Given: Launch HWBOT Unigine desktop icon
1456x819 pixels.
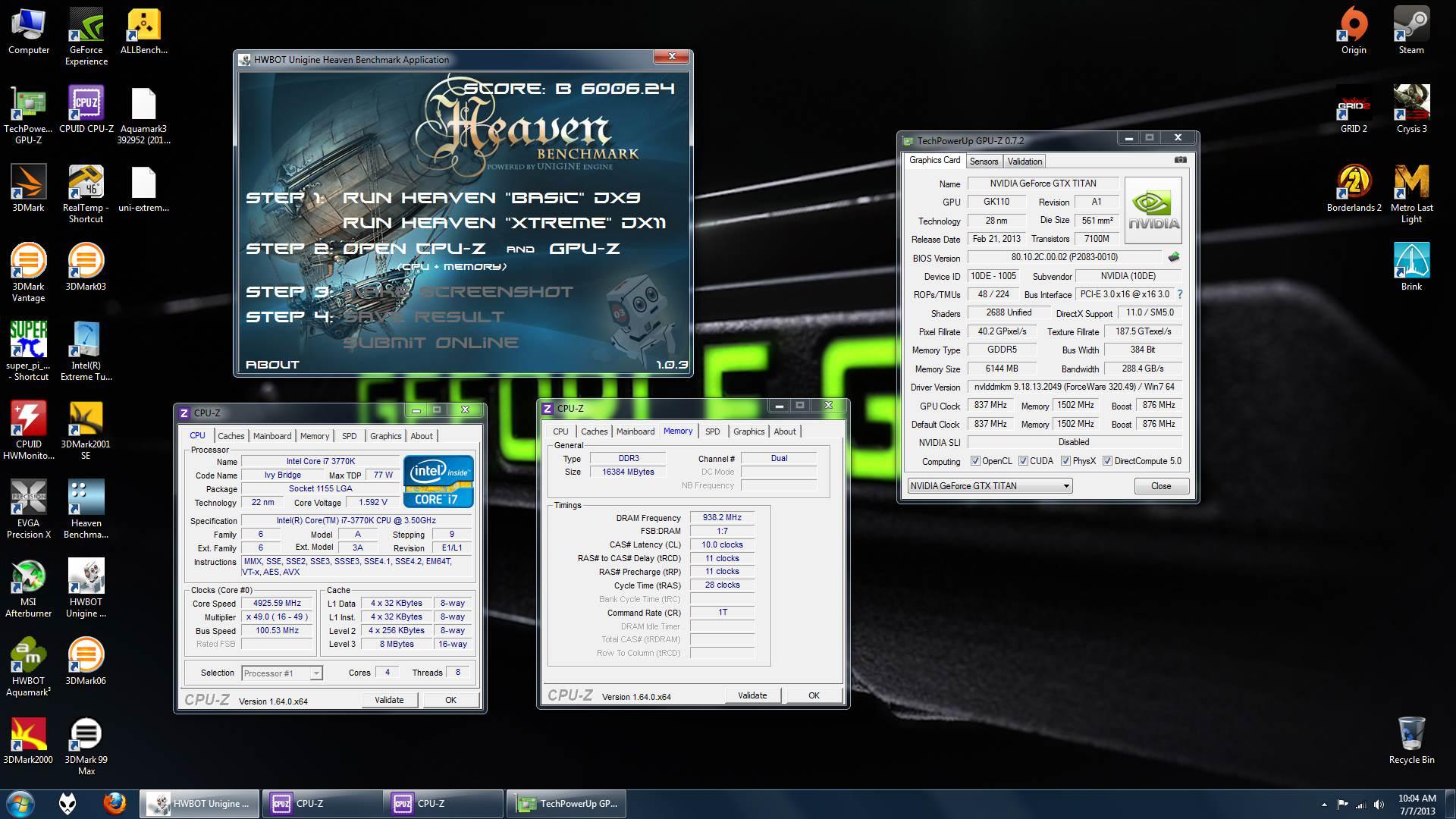Looking at the screenshot, I should 86,588.
